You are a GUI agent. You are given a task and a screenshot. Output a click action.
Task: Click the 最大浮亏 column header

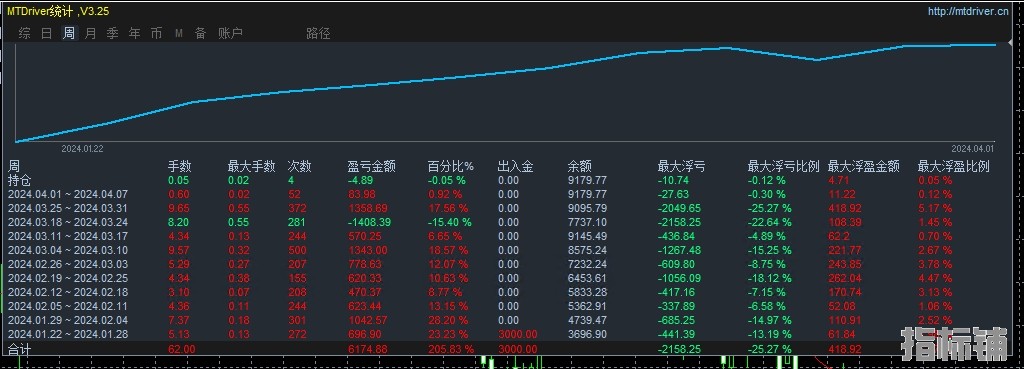pos(682,167)
